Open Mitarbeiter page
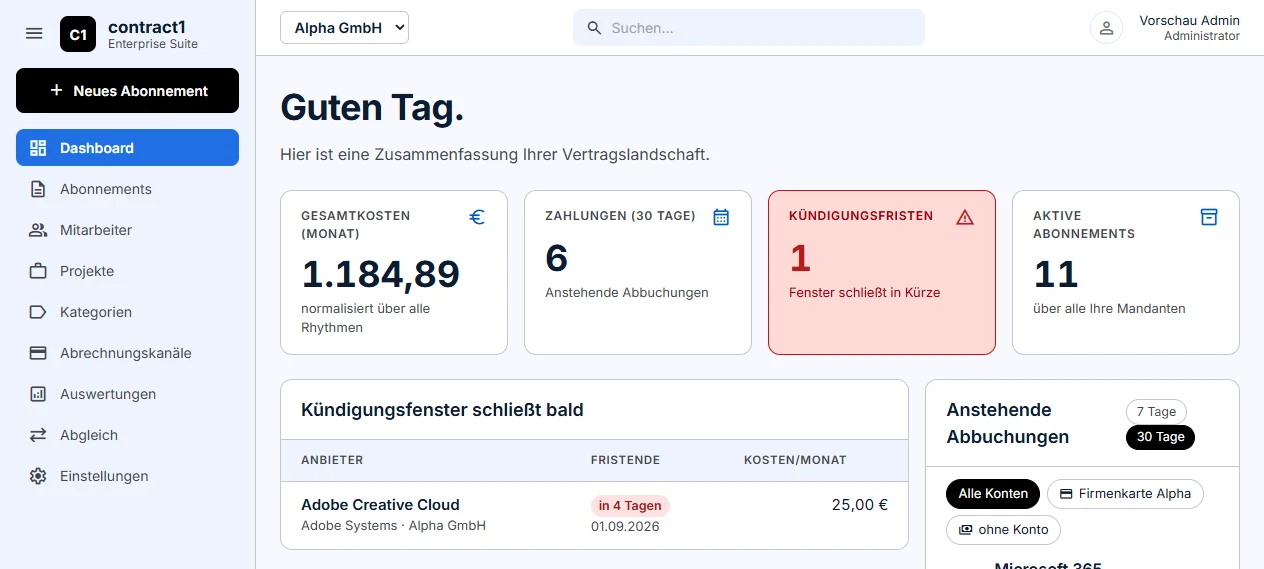 127,230
